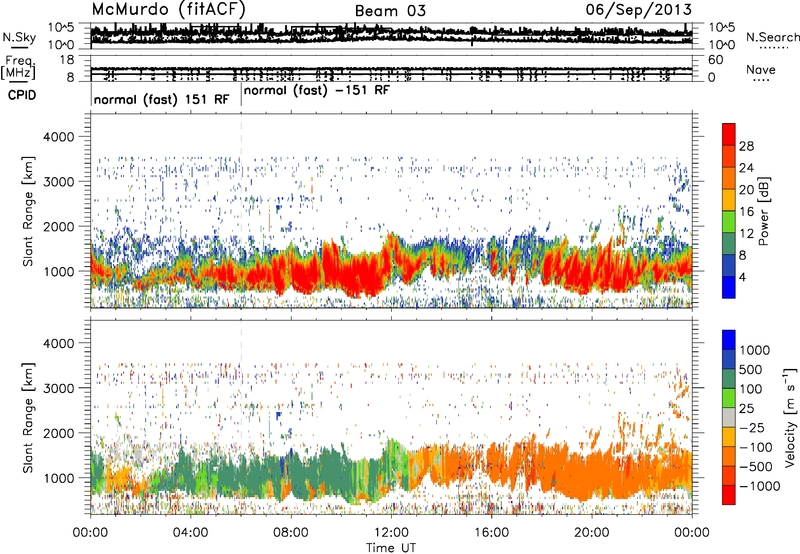Click the '4000' tick in power panel
The image size is (800, 554).
[x=59, y=137]
